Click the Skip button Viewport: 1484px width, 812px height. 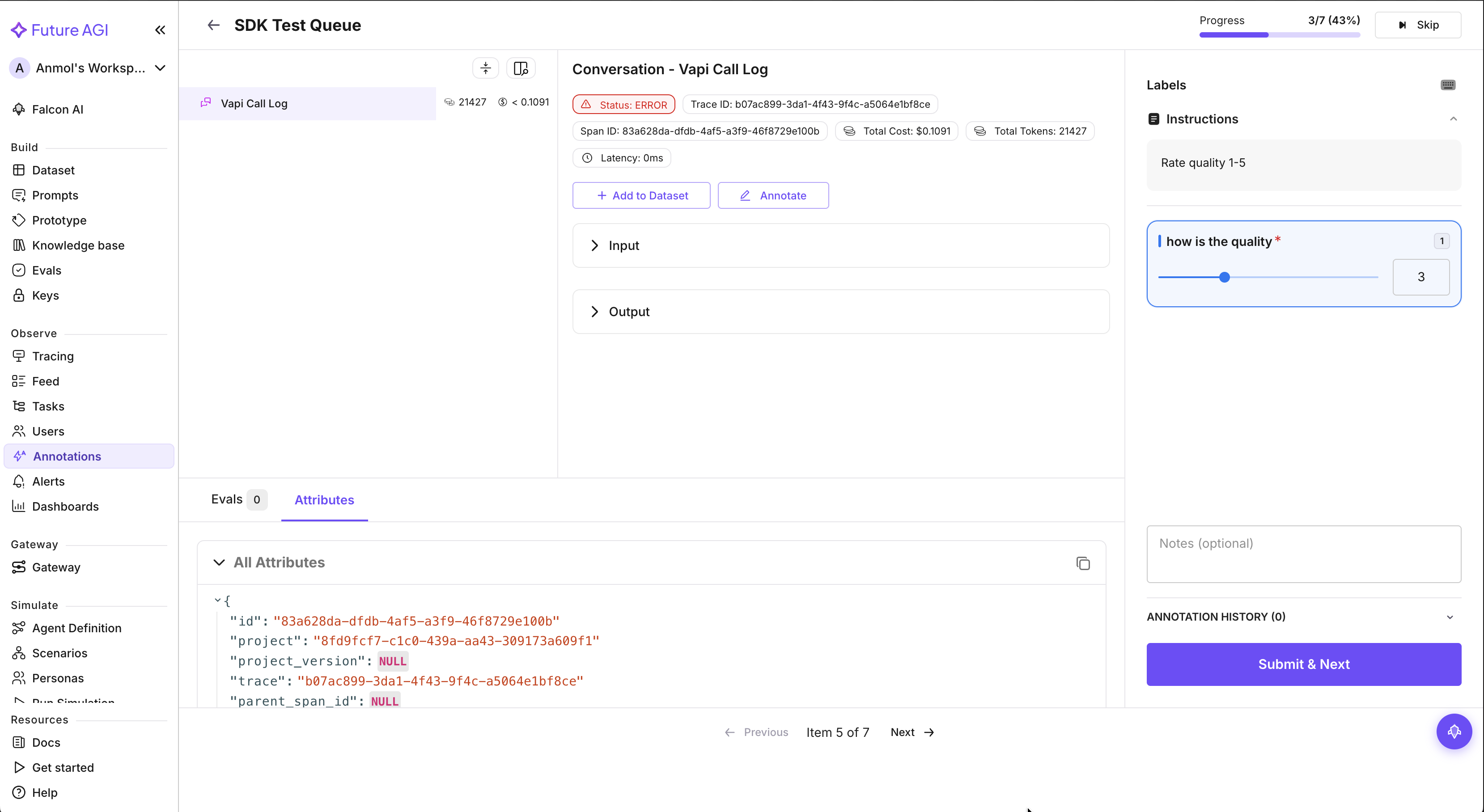pyautogui.click(x=1418, y=25)
